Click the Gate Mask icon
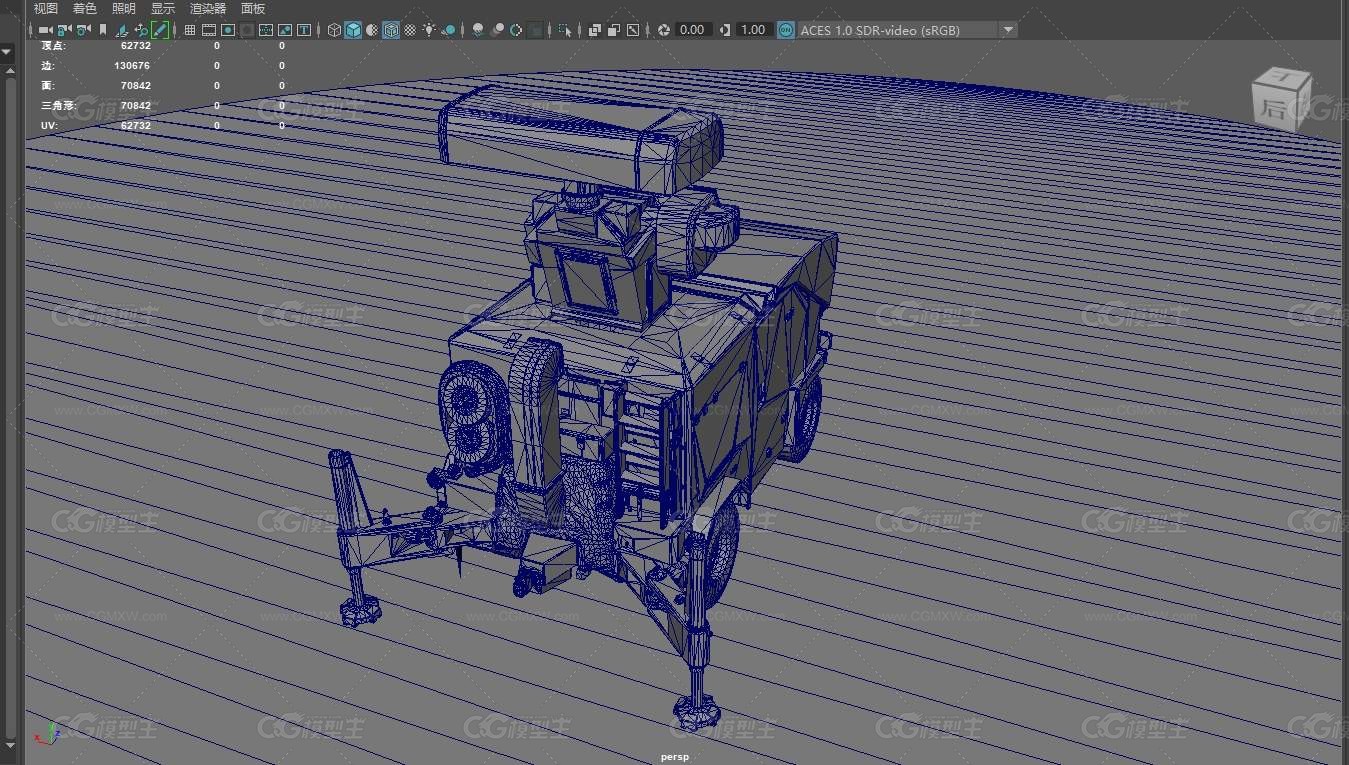Image resolution: width=1349 pixels, height=765 pixels. point(247,30)
